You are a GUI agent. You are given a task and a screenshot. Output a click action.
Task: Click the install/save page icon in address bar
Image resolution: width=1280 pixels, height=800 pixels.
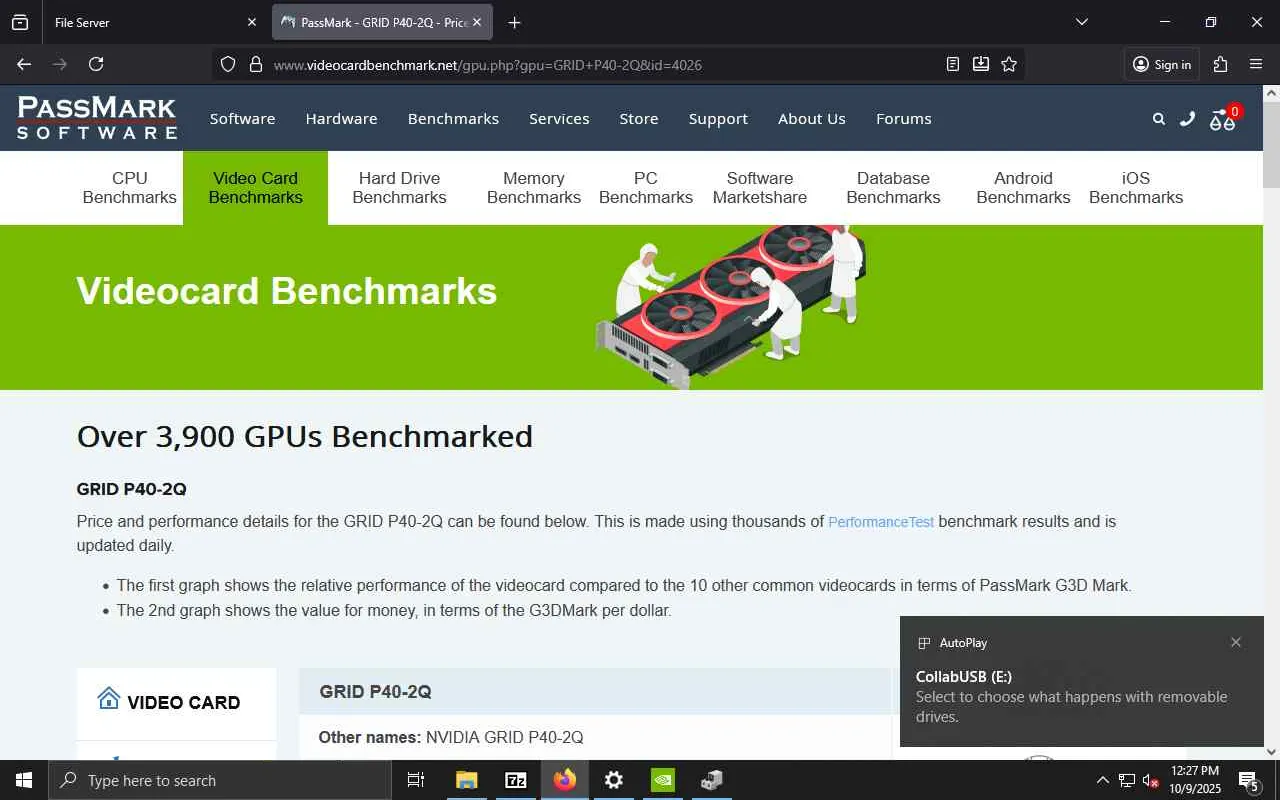click(x=981, y=64)
